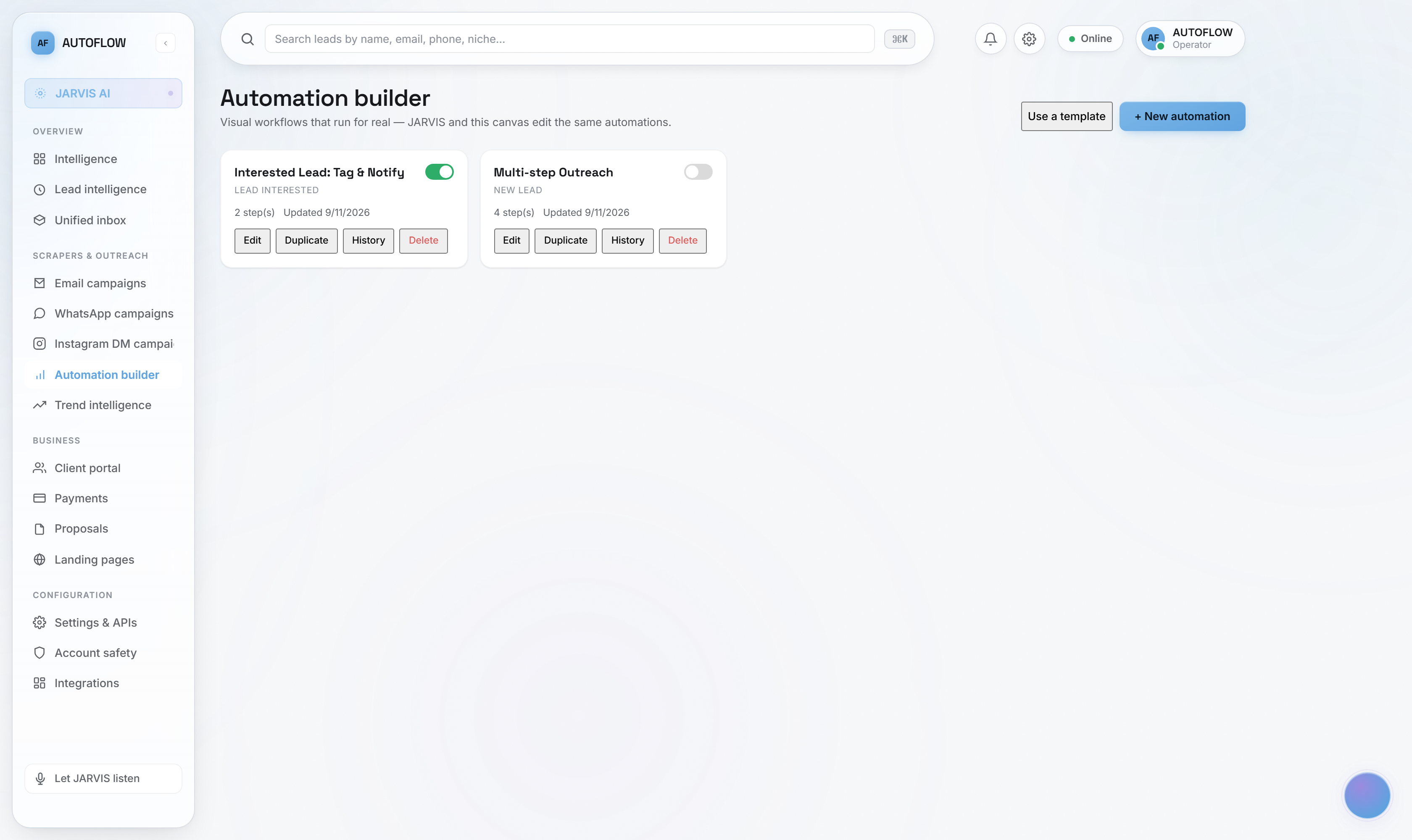The width and height of the screenshot is (1412, 840).
Task: Click Use a template button
Action: (1067, 117)
